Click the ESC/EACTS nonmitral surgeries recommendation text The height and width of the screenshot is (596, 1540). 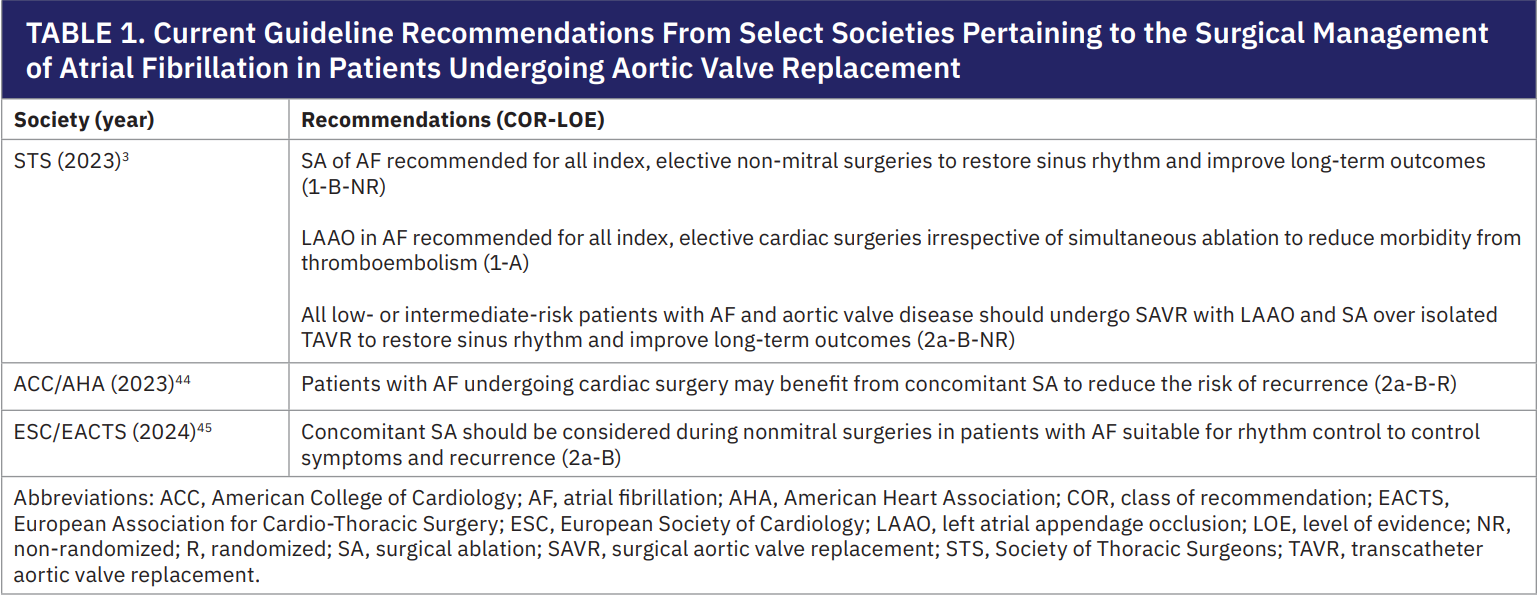tap(890, 433)
